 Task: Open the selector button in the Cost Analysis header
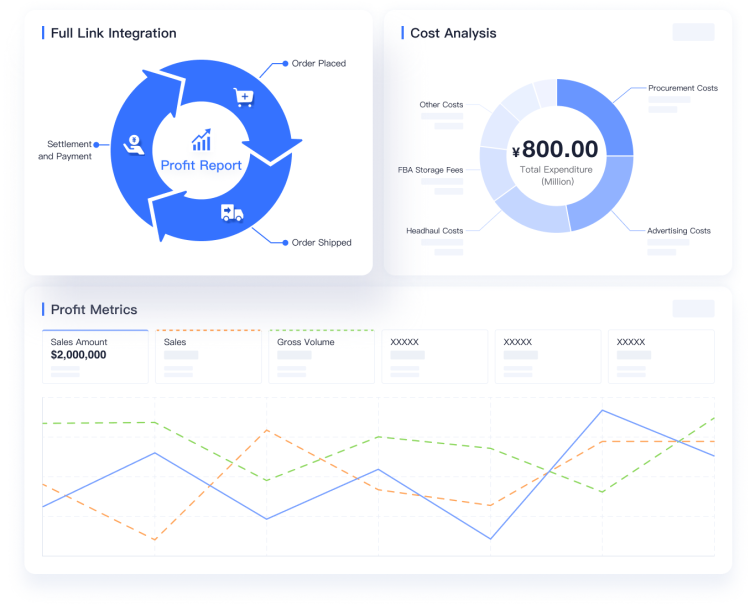tap(693, 32)
